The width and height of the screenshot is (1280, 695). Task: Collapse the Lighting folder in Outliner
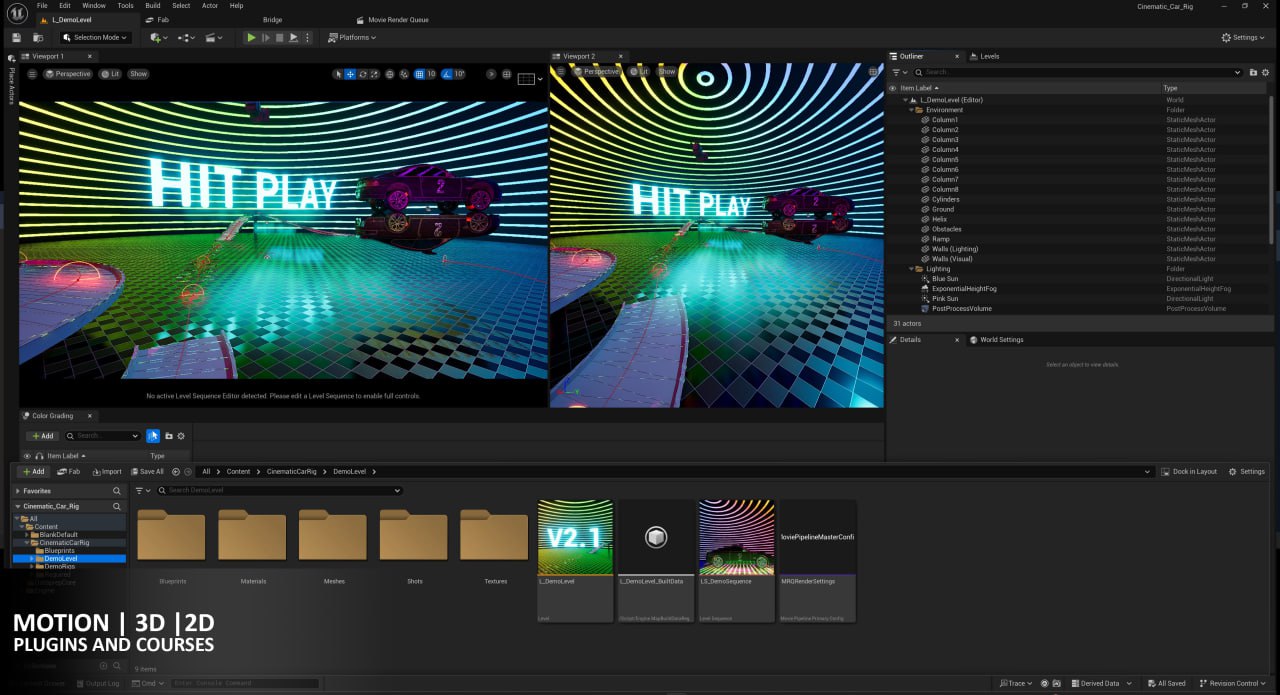click(912, 269)
